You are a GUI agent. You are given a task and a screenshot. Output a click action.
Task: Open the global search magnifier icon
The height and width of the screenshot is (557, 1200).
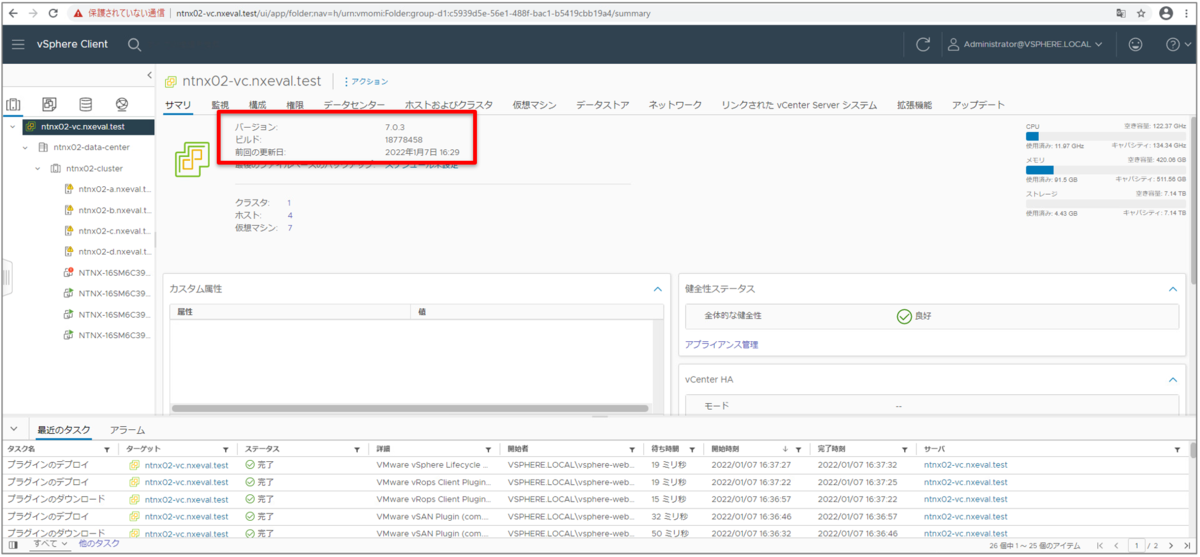click(134, 45)
